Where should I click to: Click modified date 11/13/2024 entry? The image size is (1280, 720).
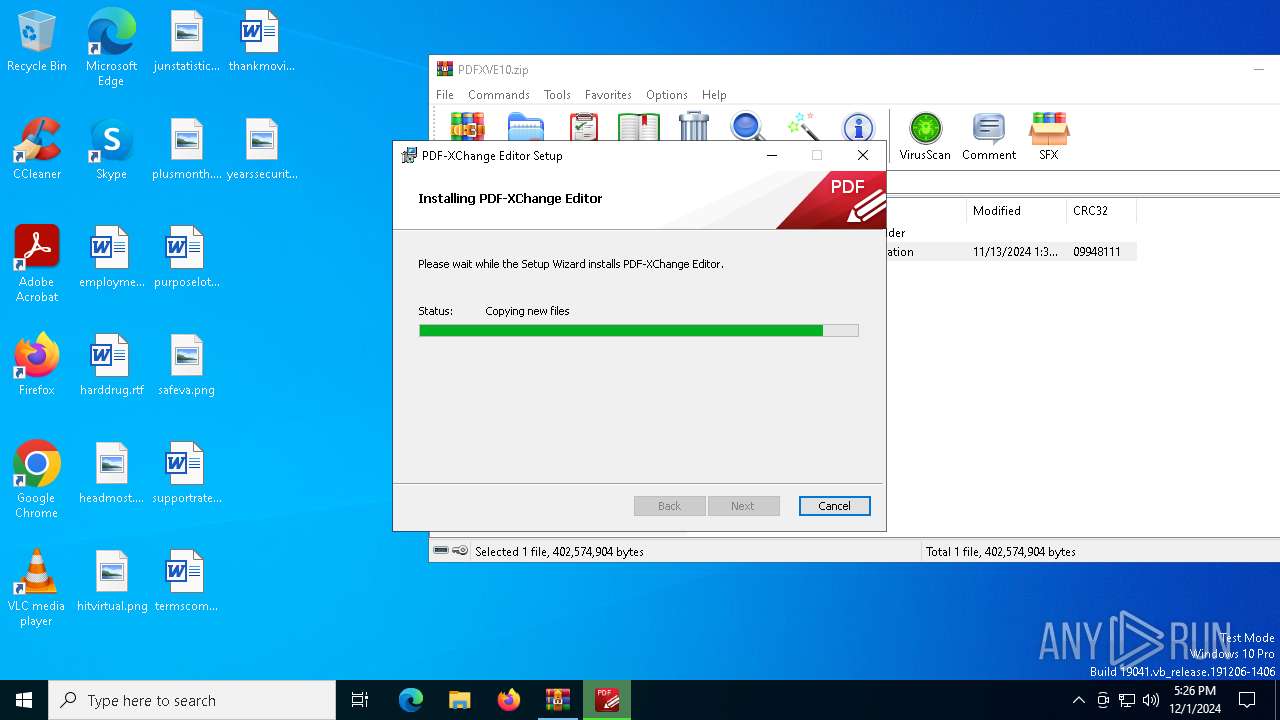click(1015, 252)
